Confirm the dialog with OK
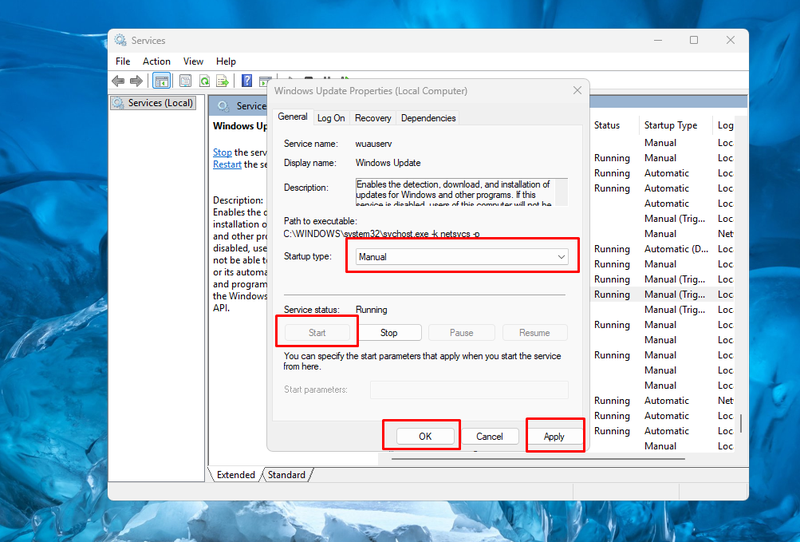The height and width of the screenshot is (542, 800). [425, 436]
